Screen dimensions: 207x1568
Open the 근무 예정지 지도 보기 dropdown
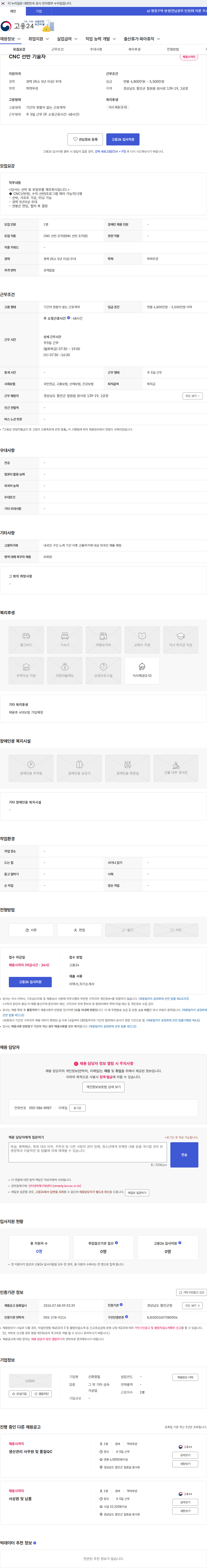click(x=192, y=396)
